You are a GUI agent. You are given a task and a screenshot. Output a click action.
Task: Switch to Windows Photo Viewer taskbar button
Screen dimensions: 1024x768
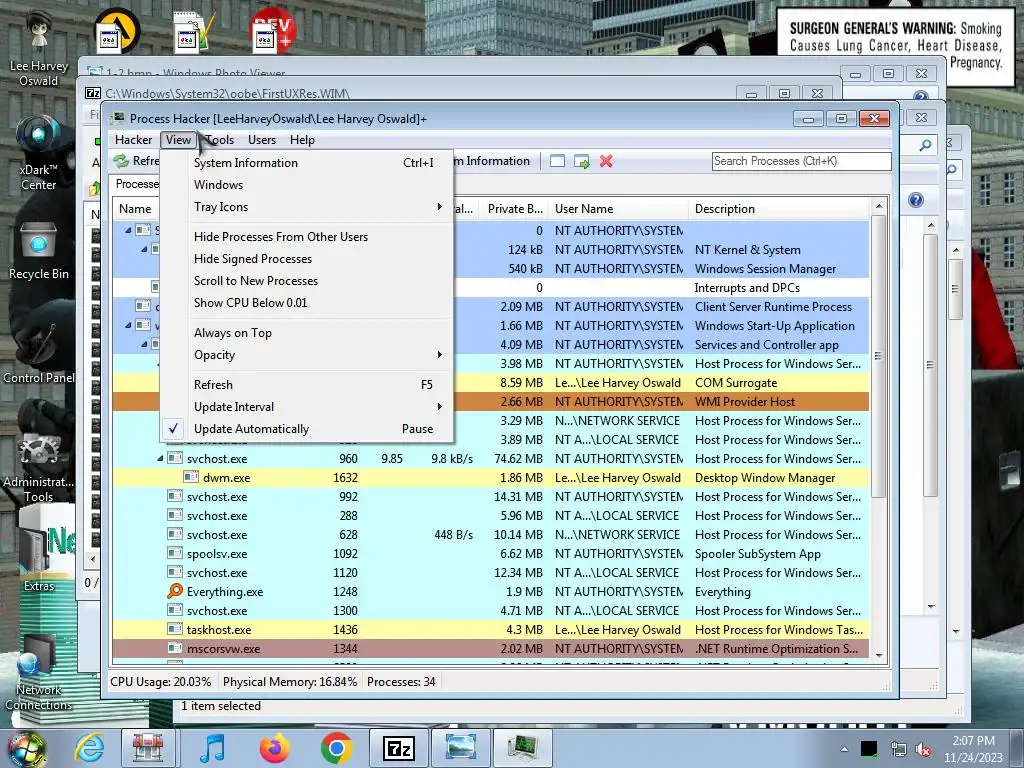coord(460,748)
